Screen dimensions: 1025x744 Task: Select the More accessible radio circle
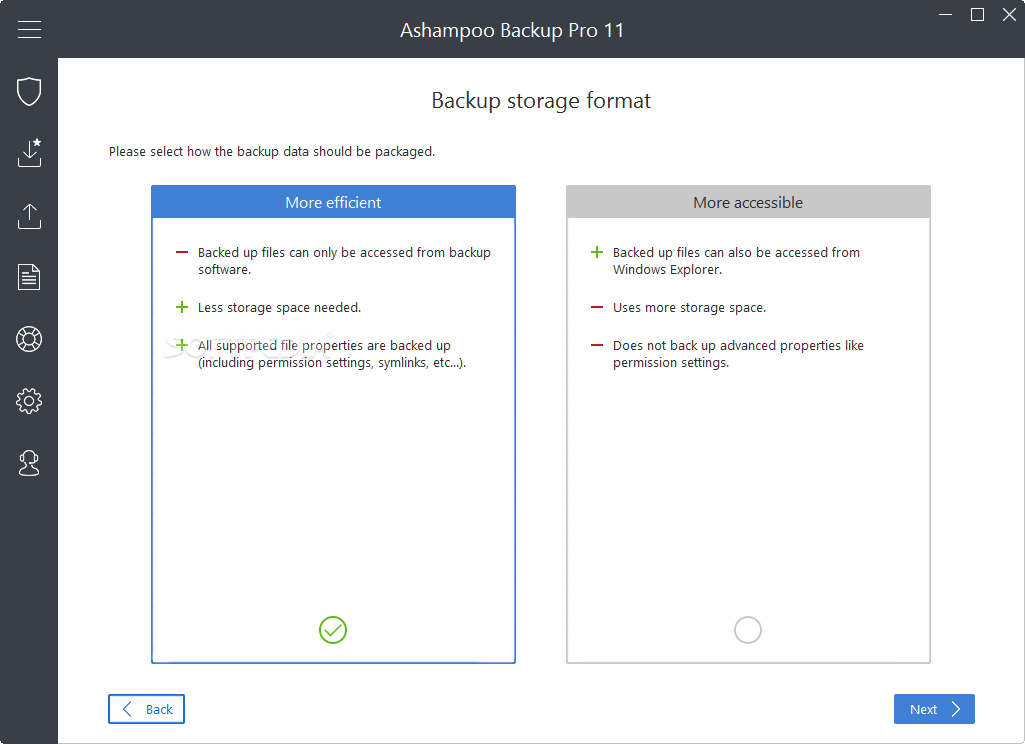(x=748, y=630)
